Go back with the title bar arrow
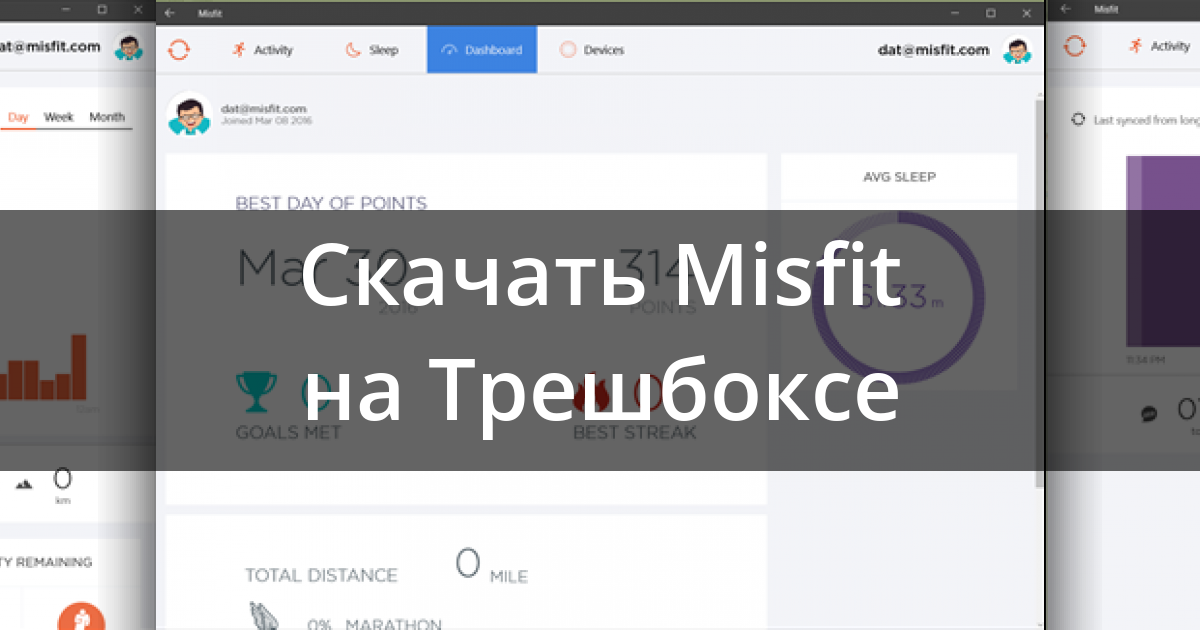Screen dimensions: 1200x630 coord(170,13)
